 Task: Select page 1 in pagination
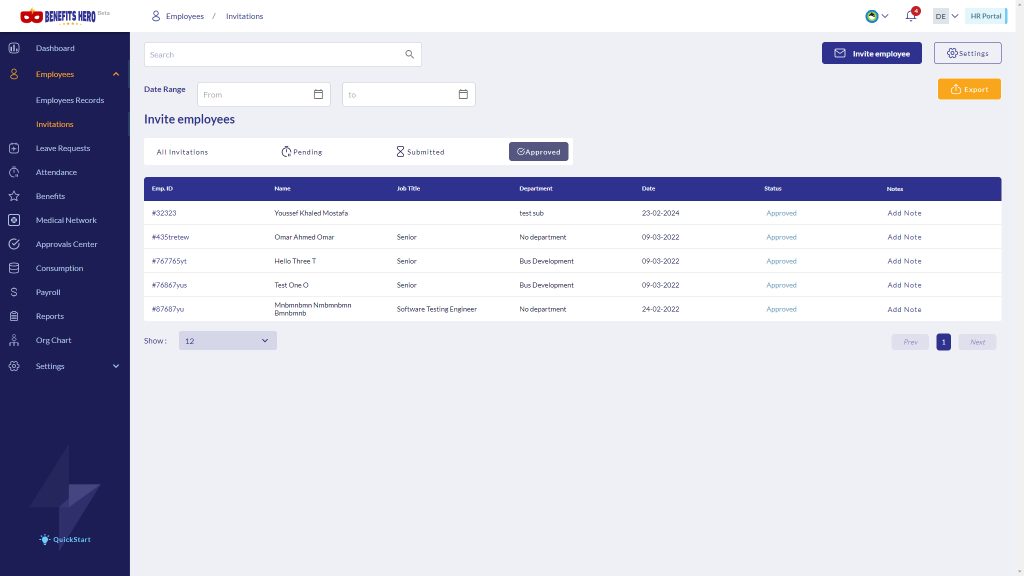pyautogui.click(x=944, y=342)
